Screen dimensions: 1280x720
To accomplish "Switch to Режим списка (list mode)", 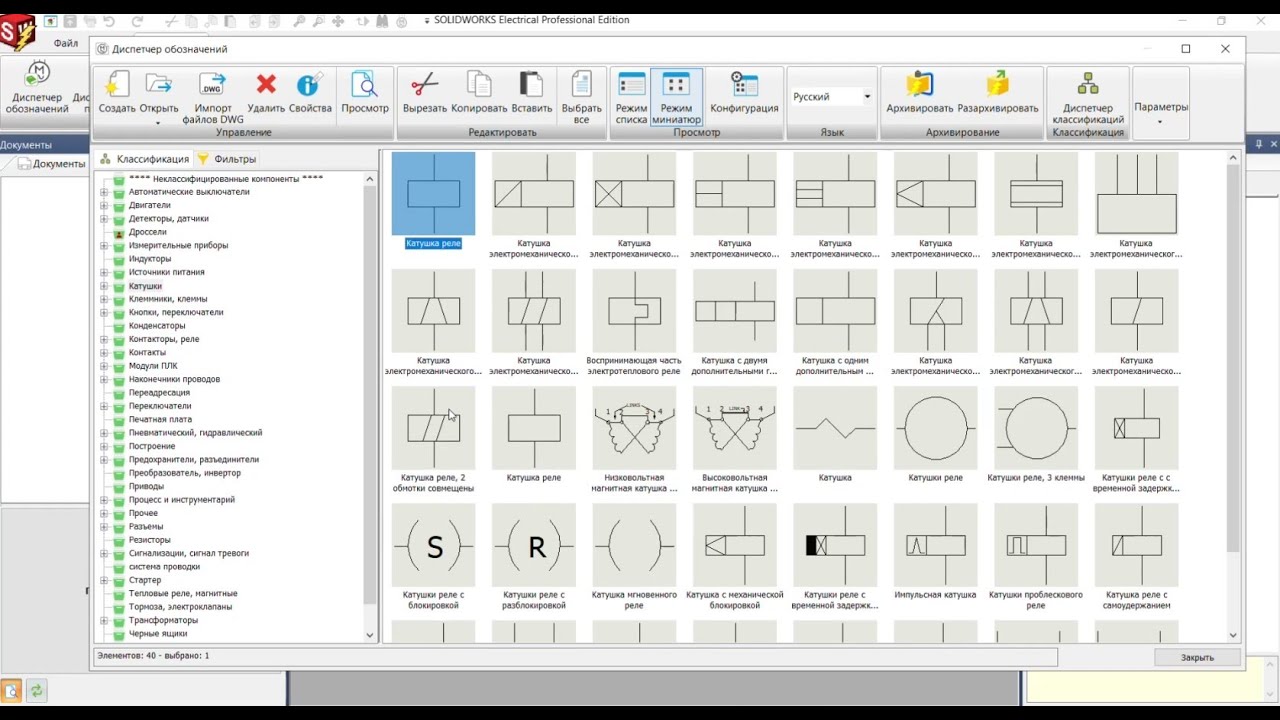I will [631, 97].
